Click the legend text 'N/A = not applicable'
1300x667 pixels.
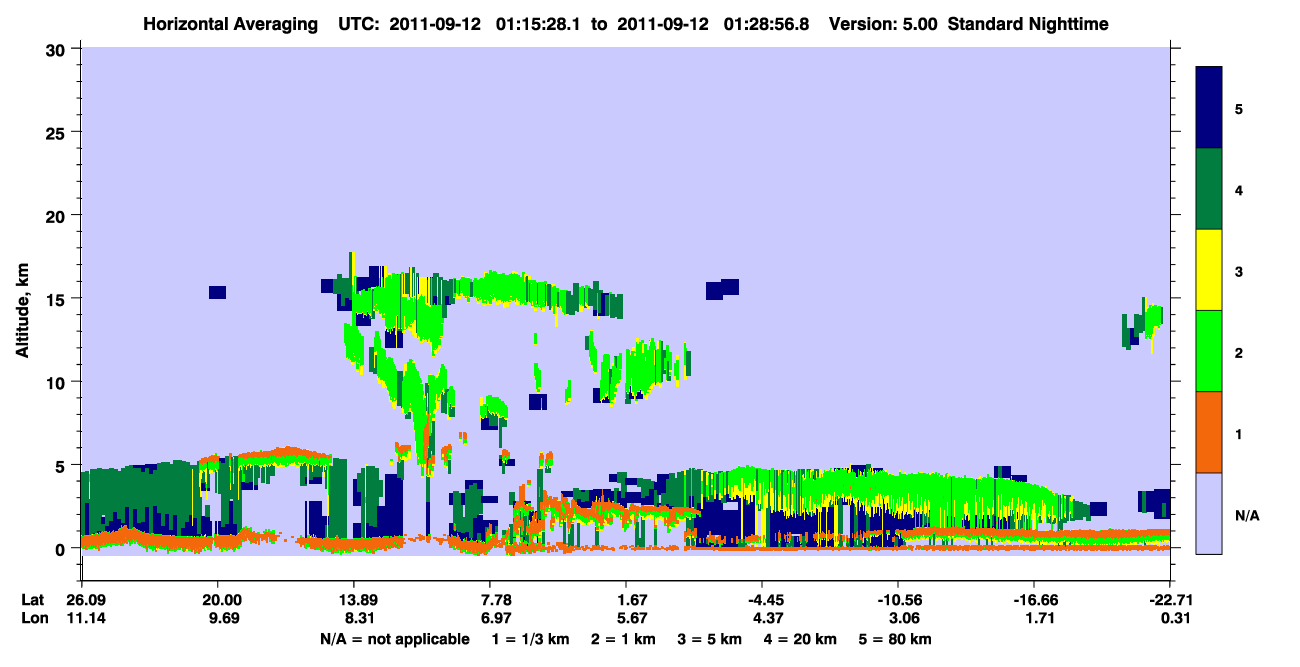394,639
